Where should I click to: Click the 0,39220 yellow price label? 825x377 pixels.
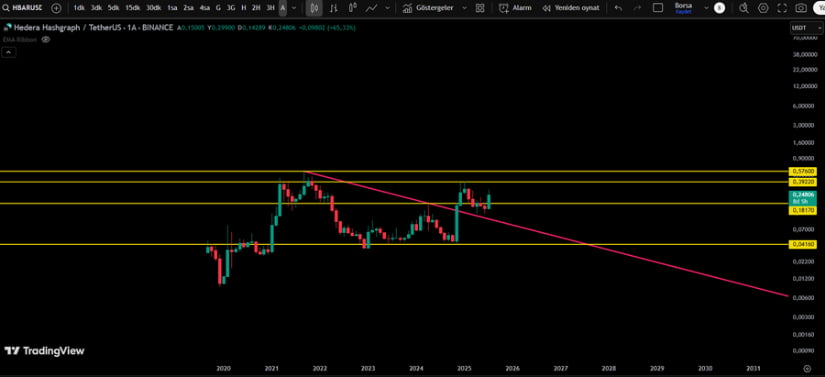point(802,182)
